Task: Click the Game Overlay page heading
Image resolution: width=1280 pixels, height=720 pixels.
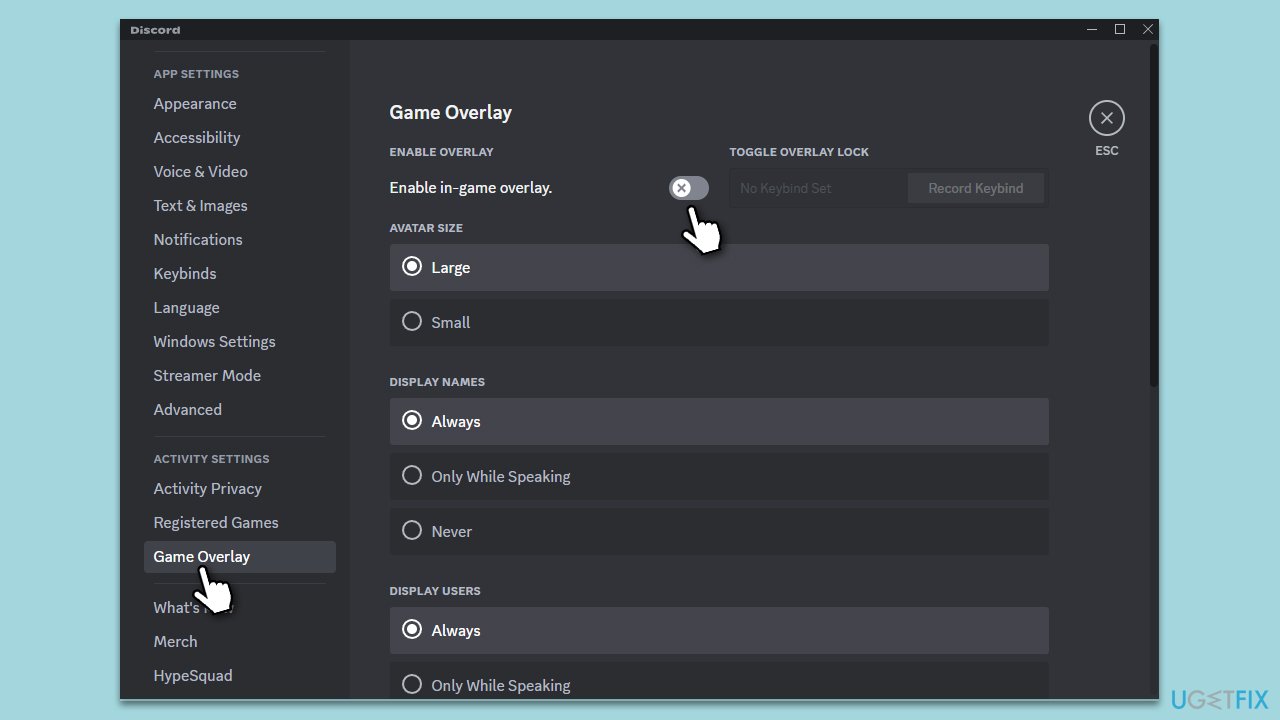Action: click(450, 112)
